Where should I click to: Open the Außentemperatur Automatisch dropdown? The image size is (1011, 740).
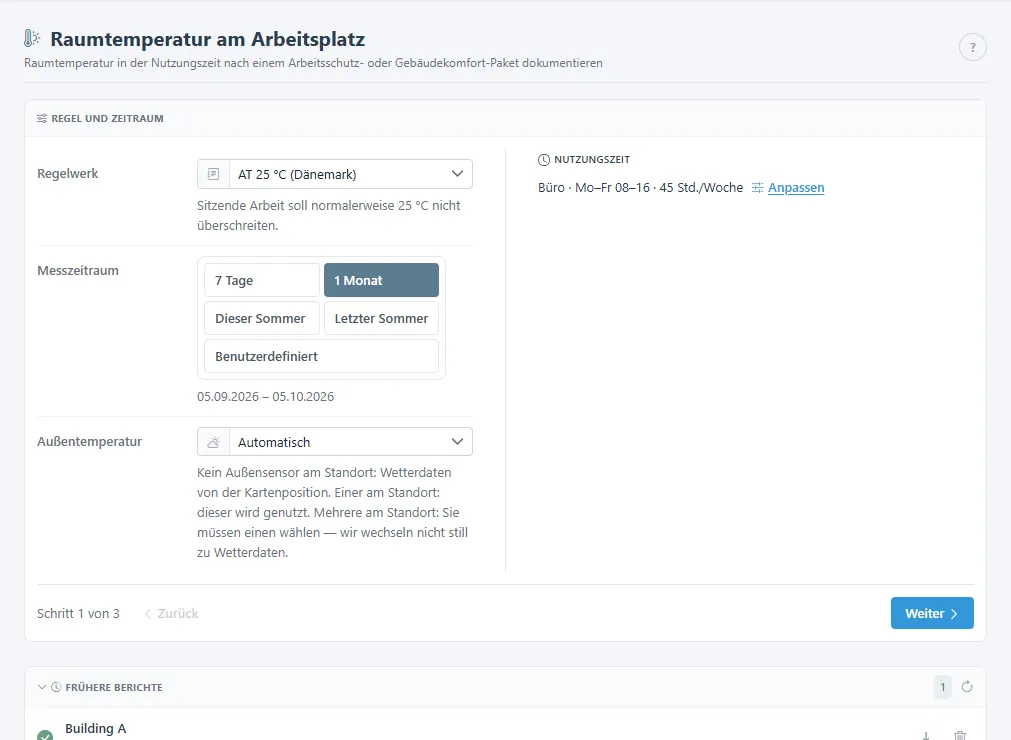(335, 442)
